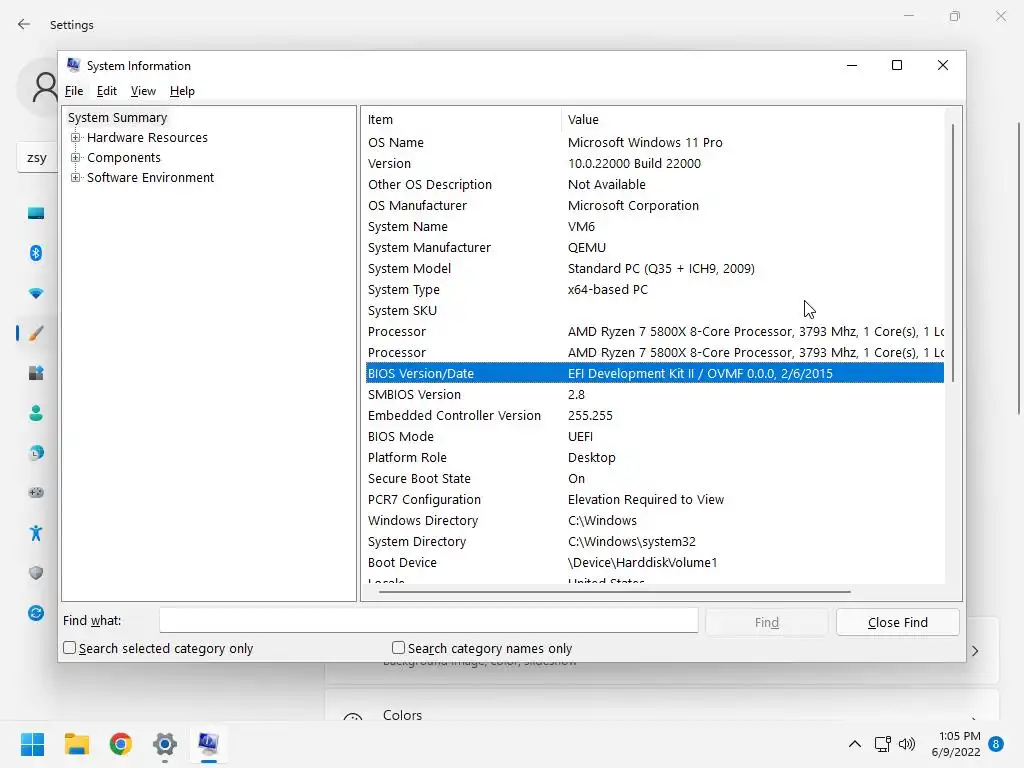Viewport: 1024px width, 768px height.
Task: Show hidden system tray icons
Action: coord(854,744)
